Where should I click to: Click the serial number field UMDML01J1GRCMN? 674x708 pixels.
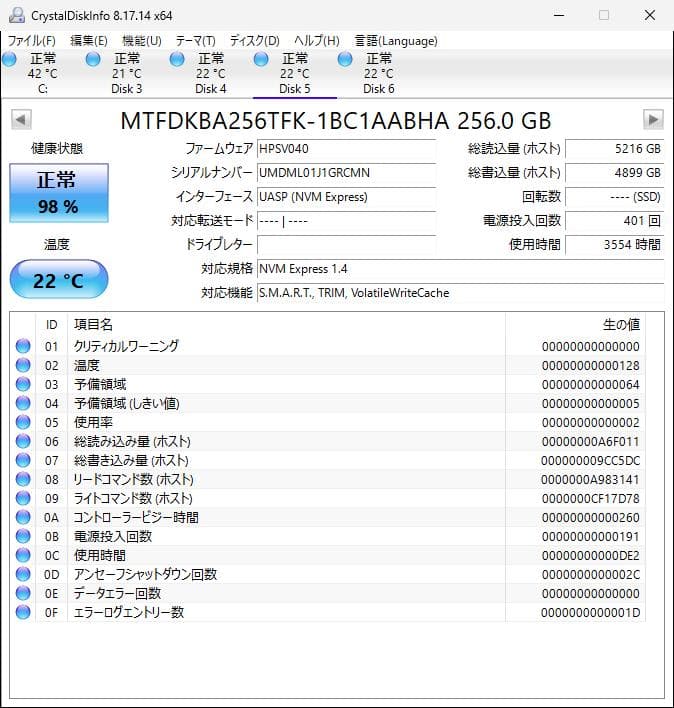pos(346,172)
